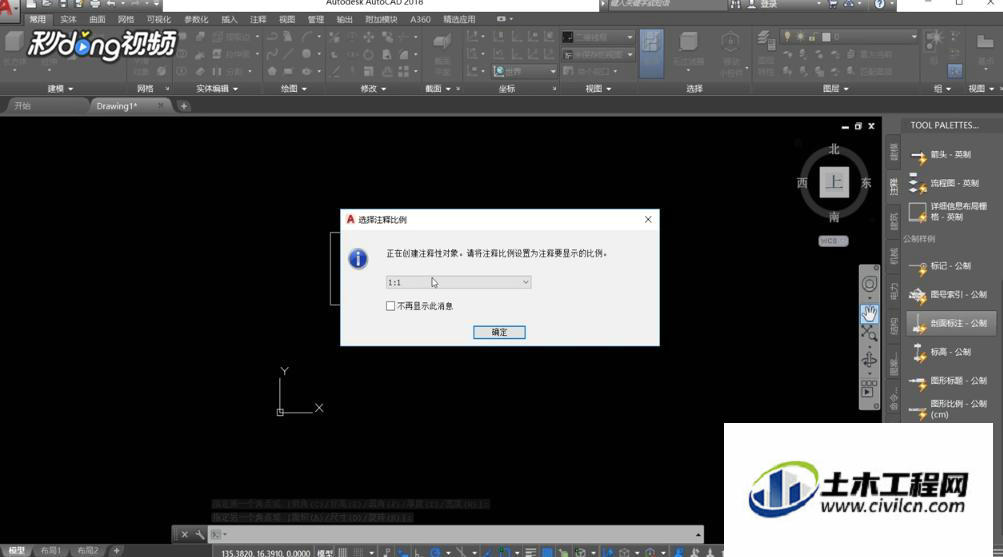Open the WCS dropdown below ViewCube
Image resolution: width=1003 pixels, height=557 pixels.
point(833,241)
